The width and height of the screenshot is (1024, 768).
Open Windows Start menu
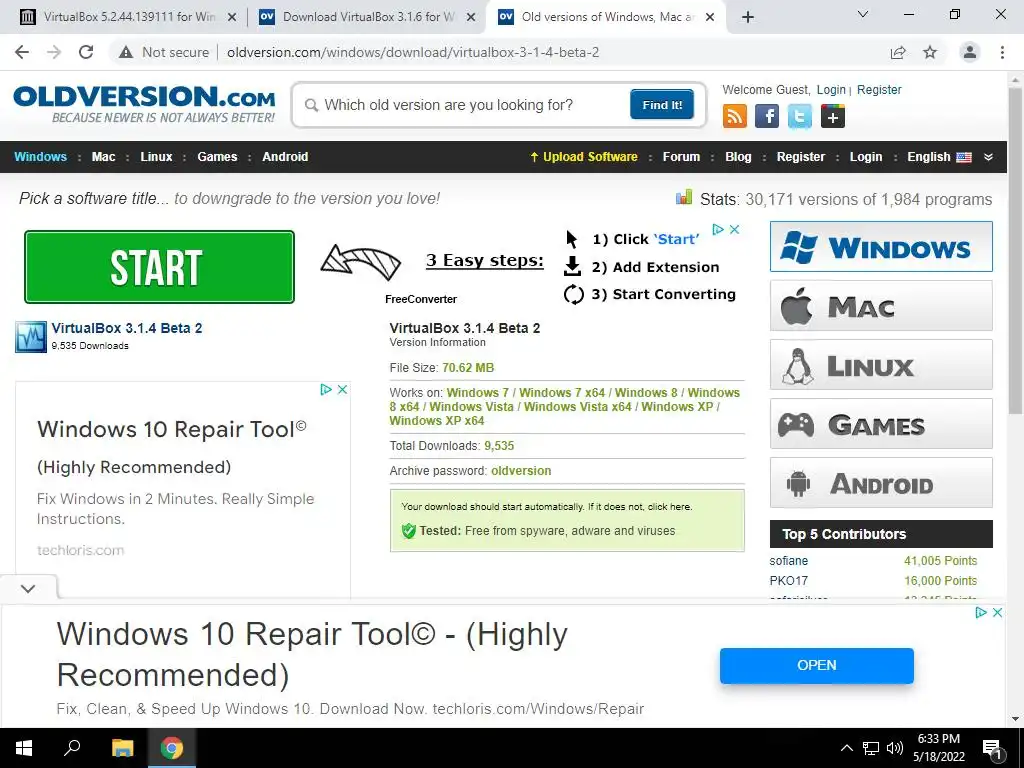(24, 748)
